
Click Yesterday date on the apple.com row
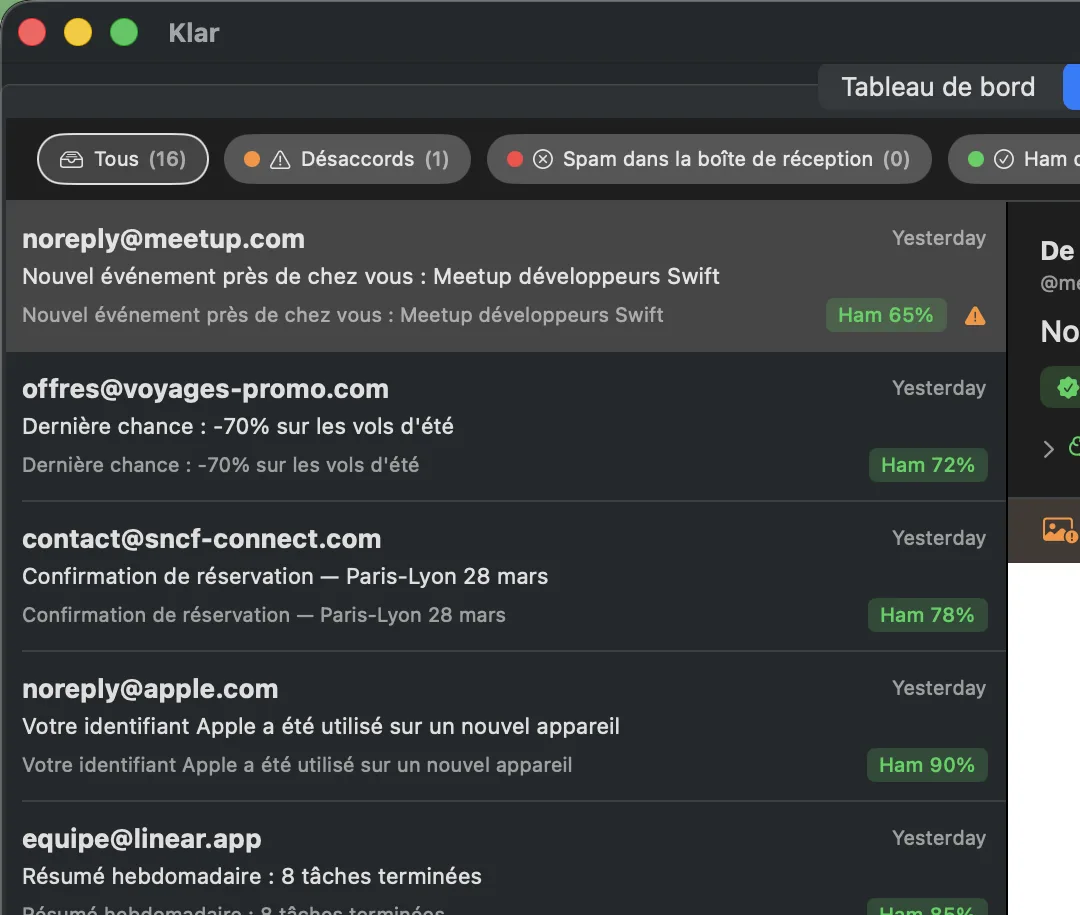click(939, 688)
